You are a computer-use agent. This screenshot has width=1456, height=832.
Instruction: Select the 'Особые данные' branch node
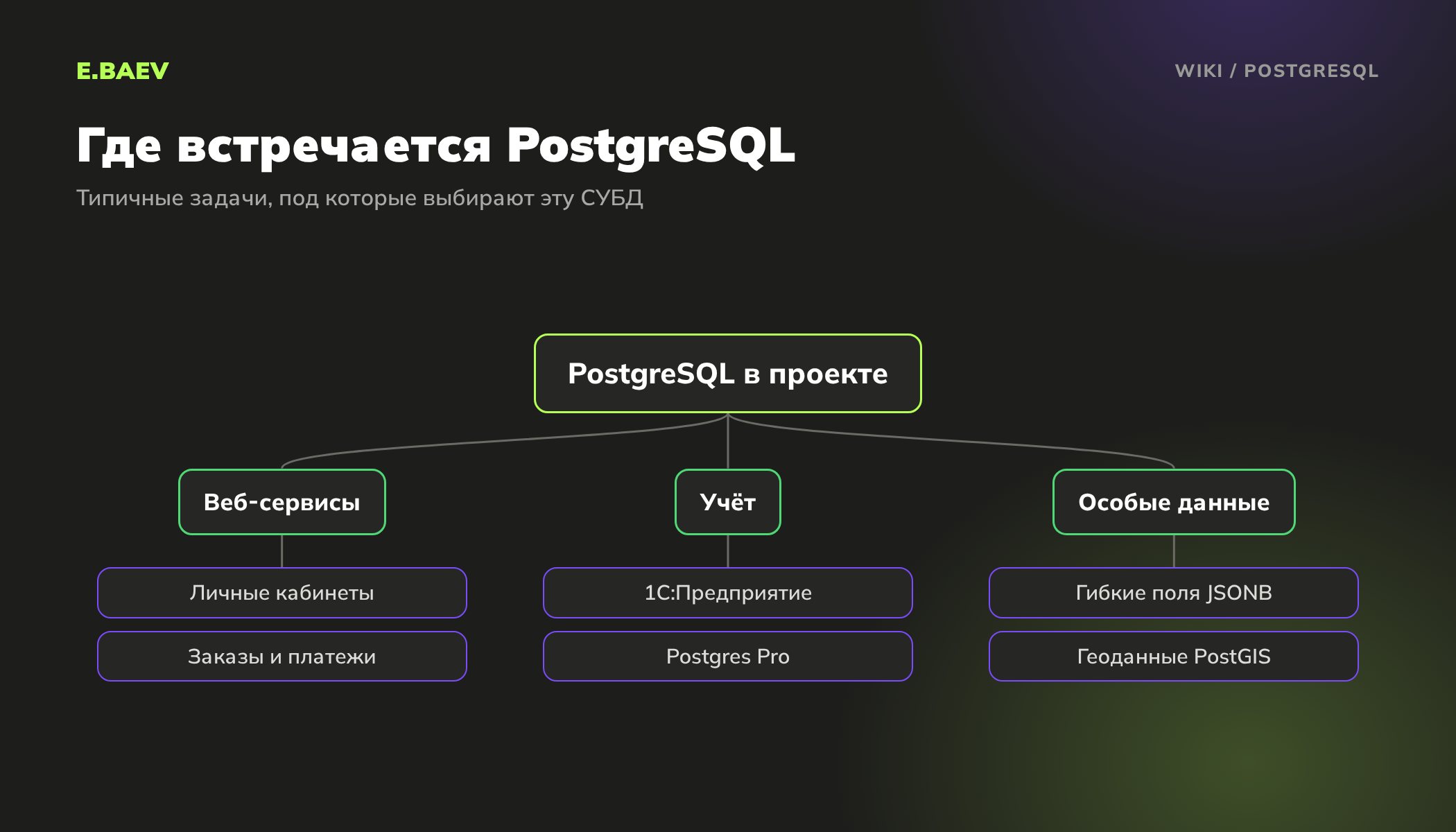coord(1174,502)
